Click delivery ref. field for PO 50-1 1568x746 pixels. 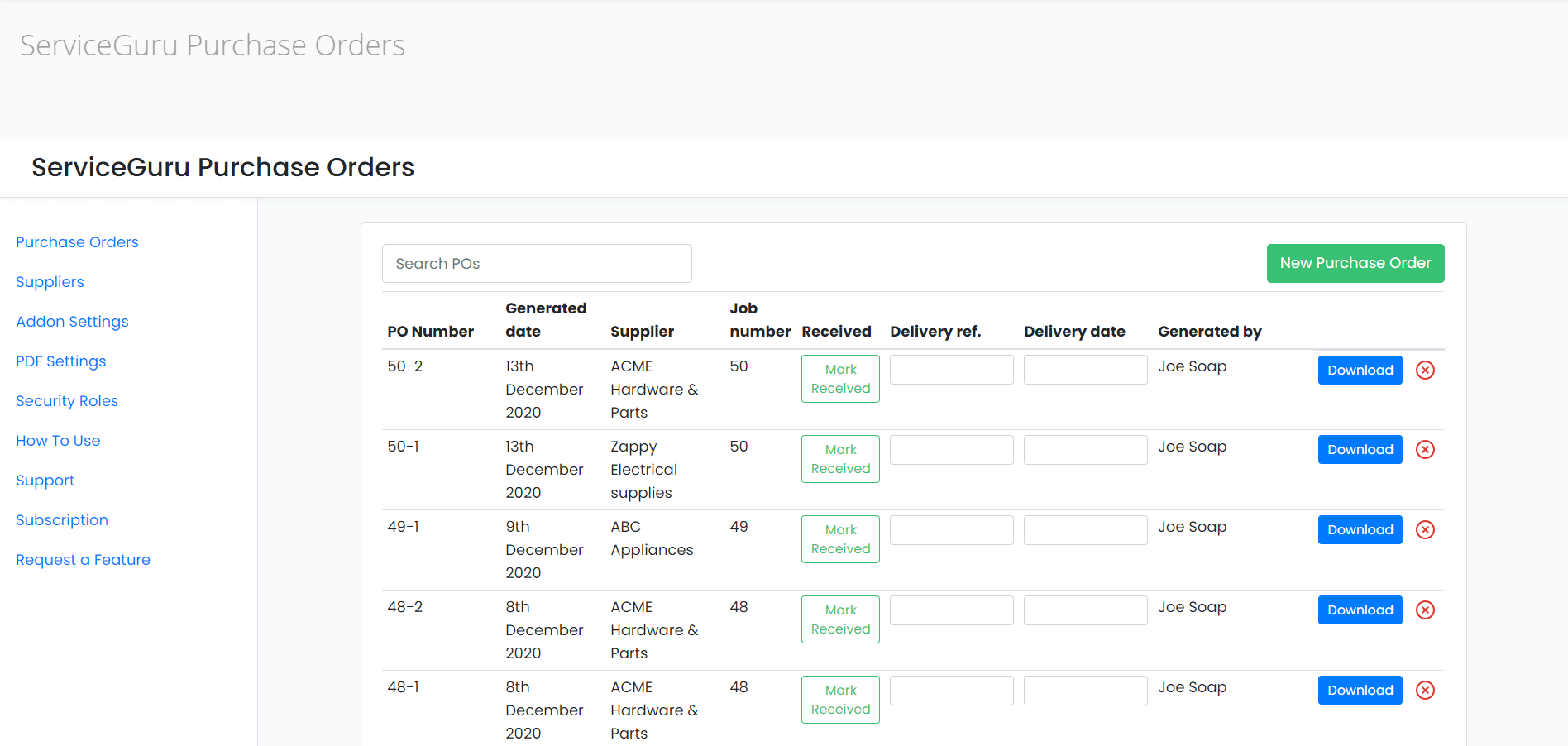(952, 450)
